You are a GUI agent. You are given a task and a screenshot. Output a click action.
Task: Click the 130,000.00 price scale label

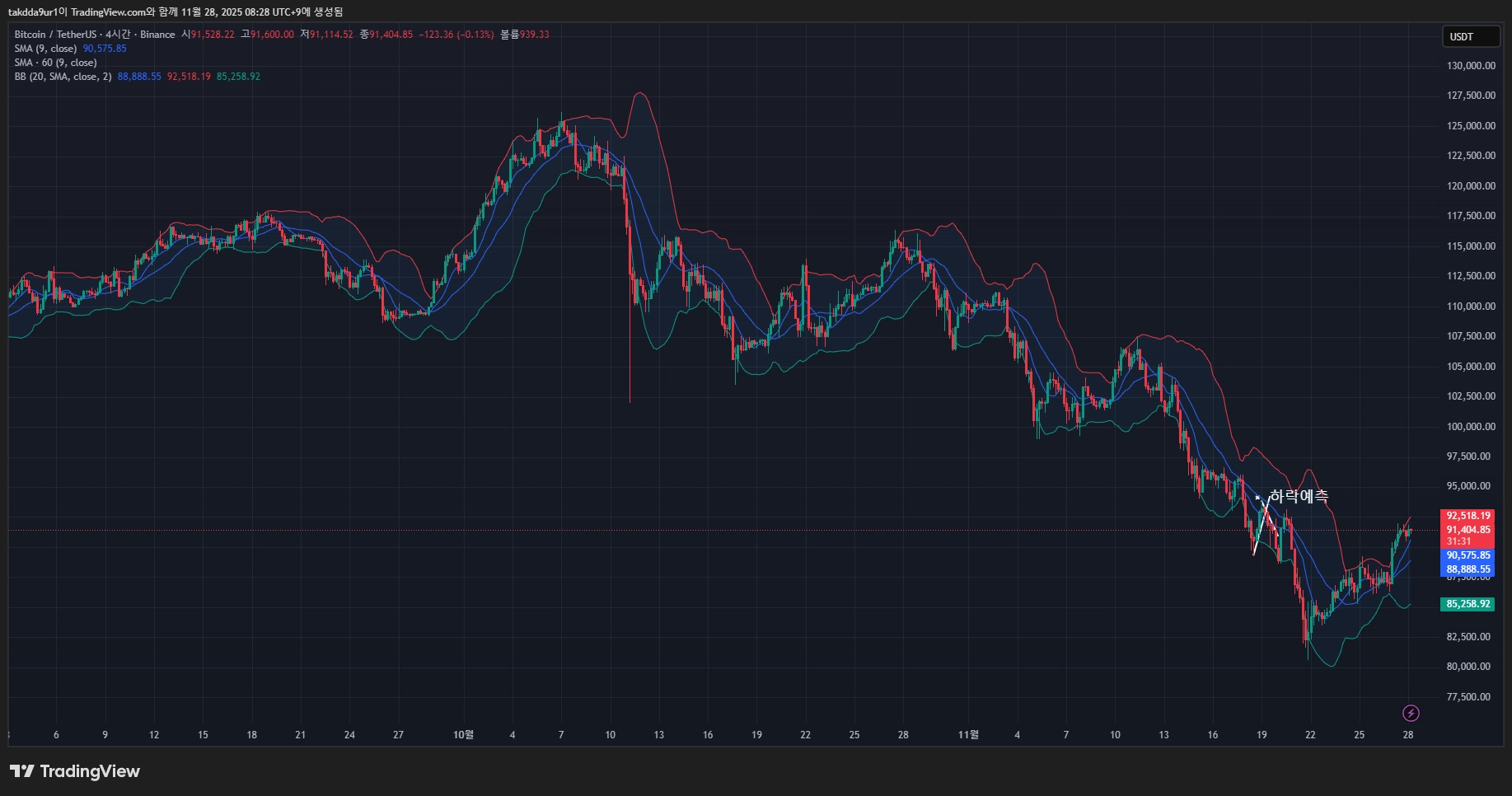(x=1471, y=66)
